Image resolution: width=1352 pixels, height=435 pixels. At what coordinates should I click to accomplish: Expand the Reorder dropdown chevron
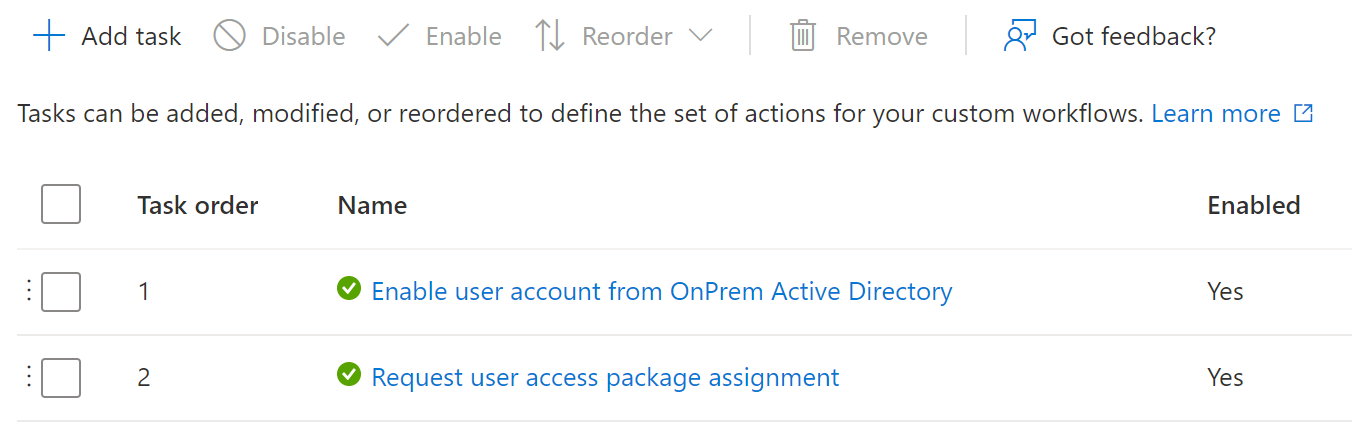click(x=701, y=37)
